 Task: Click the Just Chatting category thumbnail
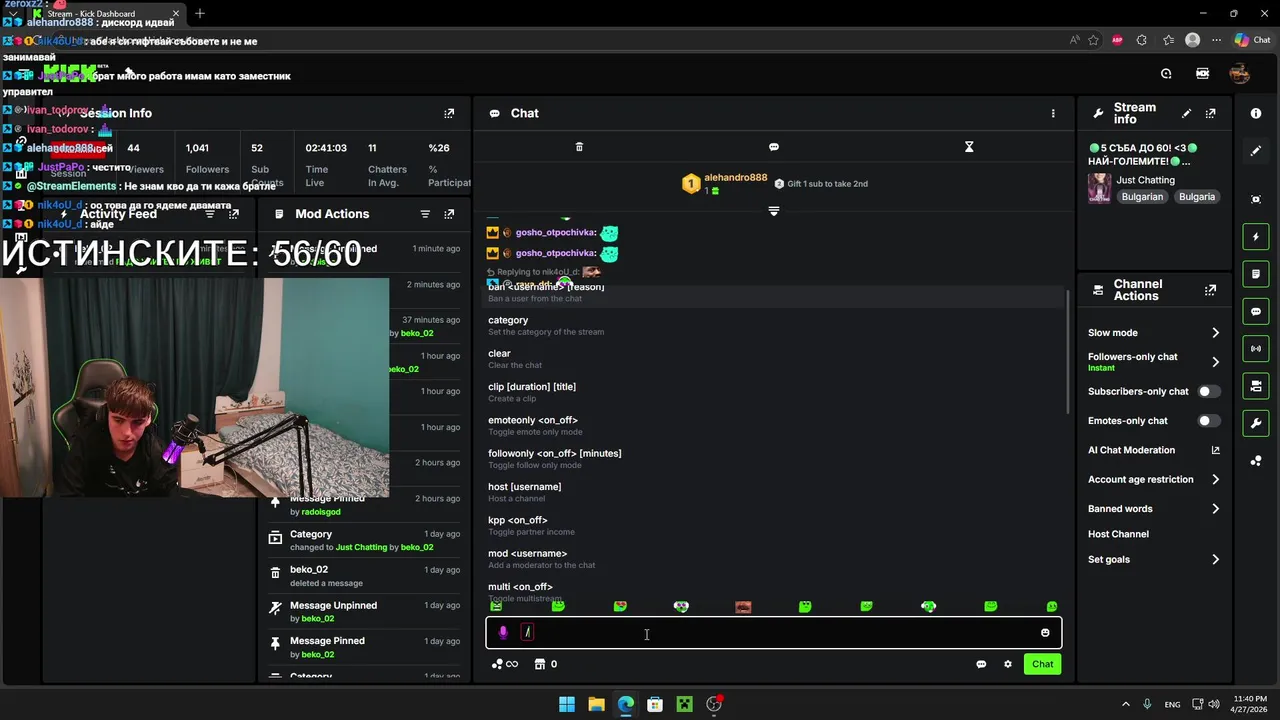click(x=1100, y=188)
